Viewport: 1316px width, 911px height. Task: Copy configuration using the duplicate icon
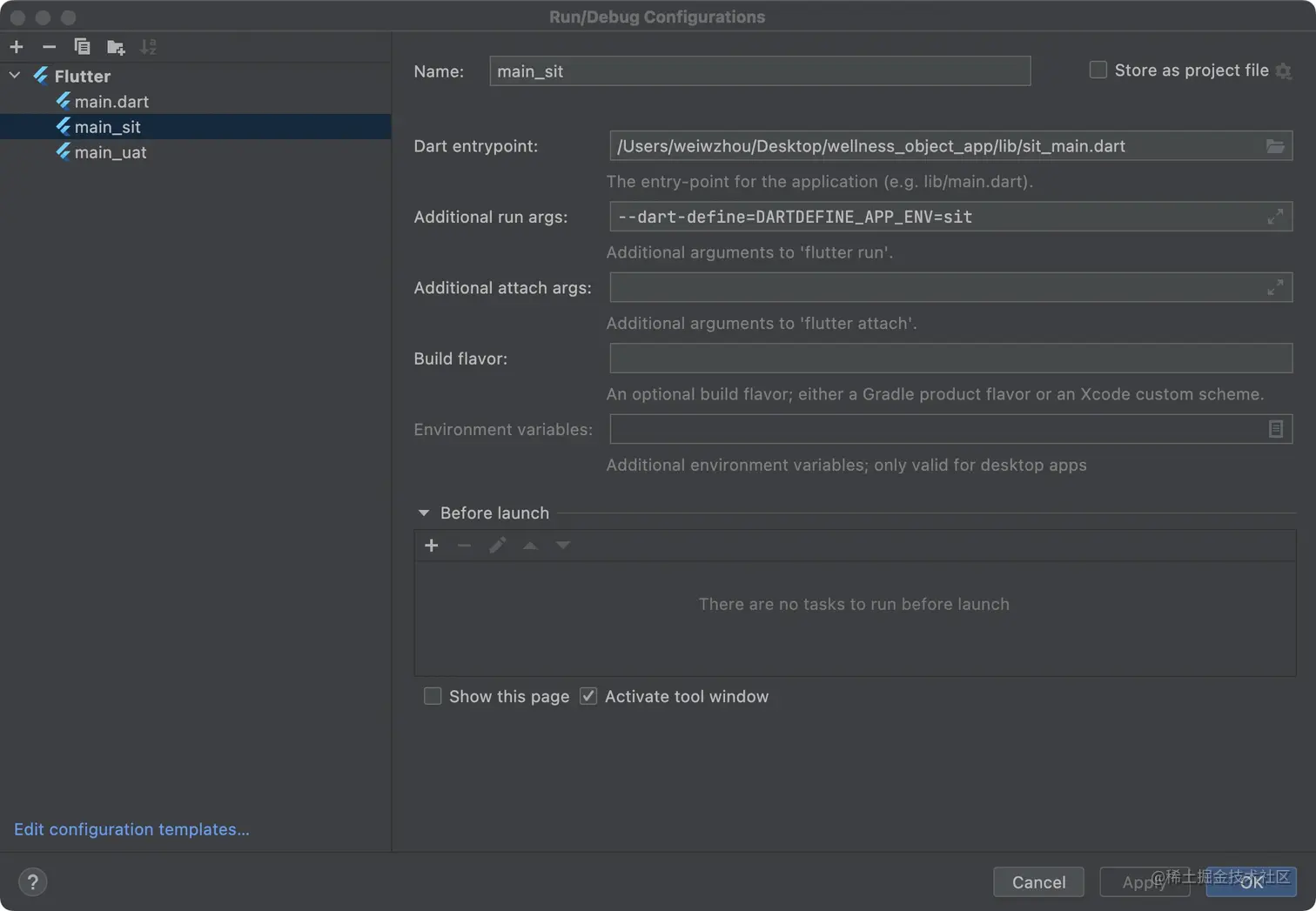(x=82, y=47)
